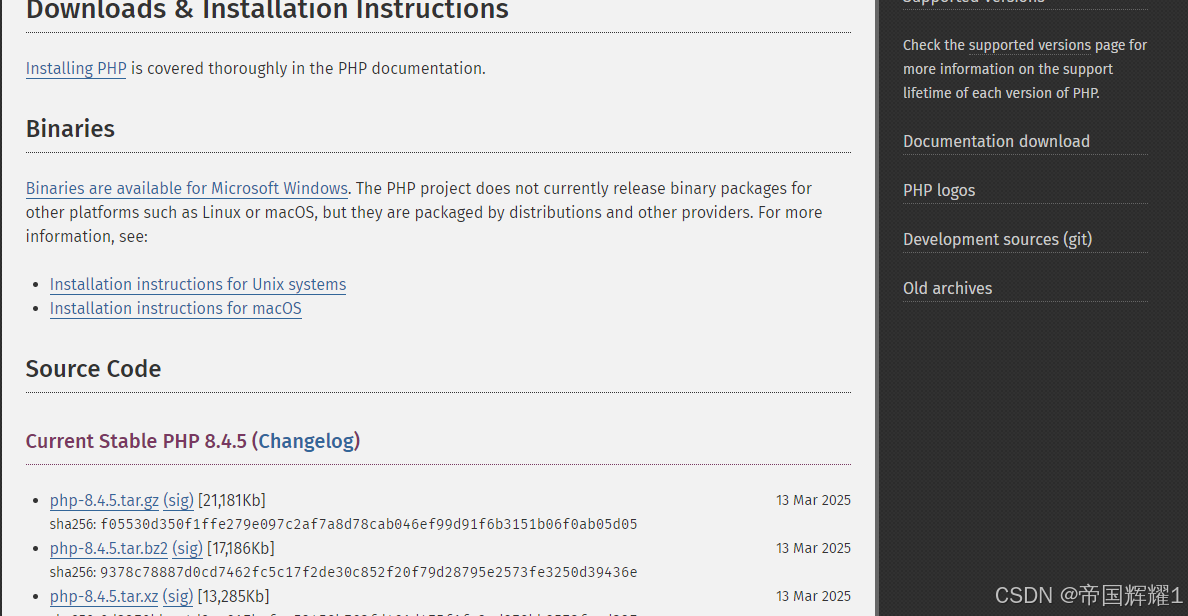1188x616 pixels.
Task: Open Installation instructions for Unix systems
Action: pos(198,284)
